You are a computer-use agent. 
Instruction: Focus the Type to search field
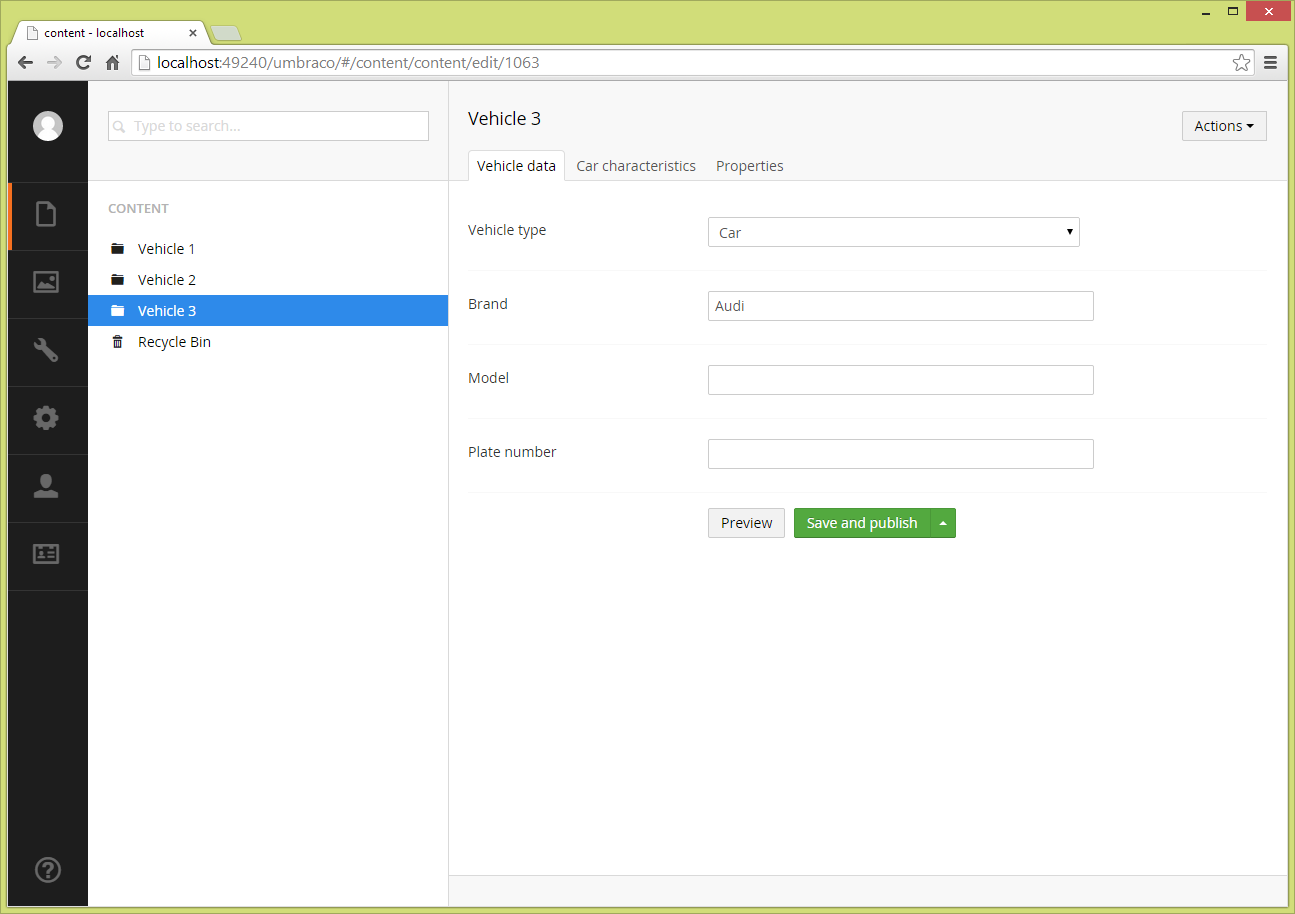268,126
